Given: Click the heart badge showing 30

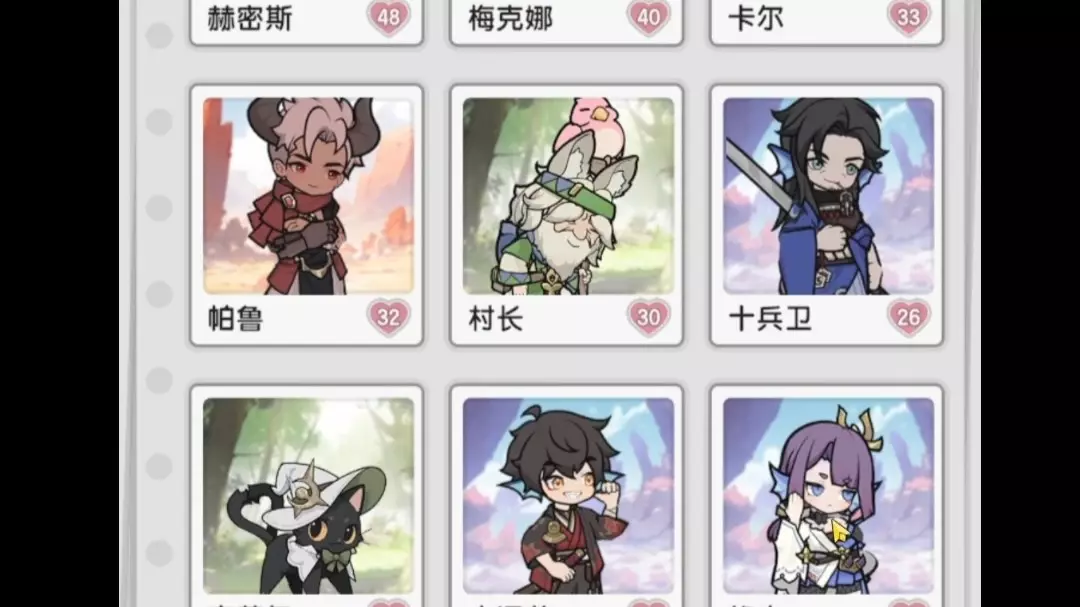Looking at the screenshot, I should (649, 317).
